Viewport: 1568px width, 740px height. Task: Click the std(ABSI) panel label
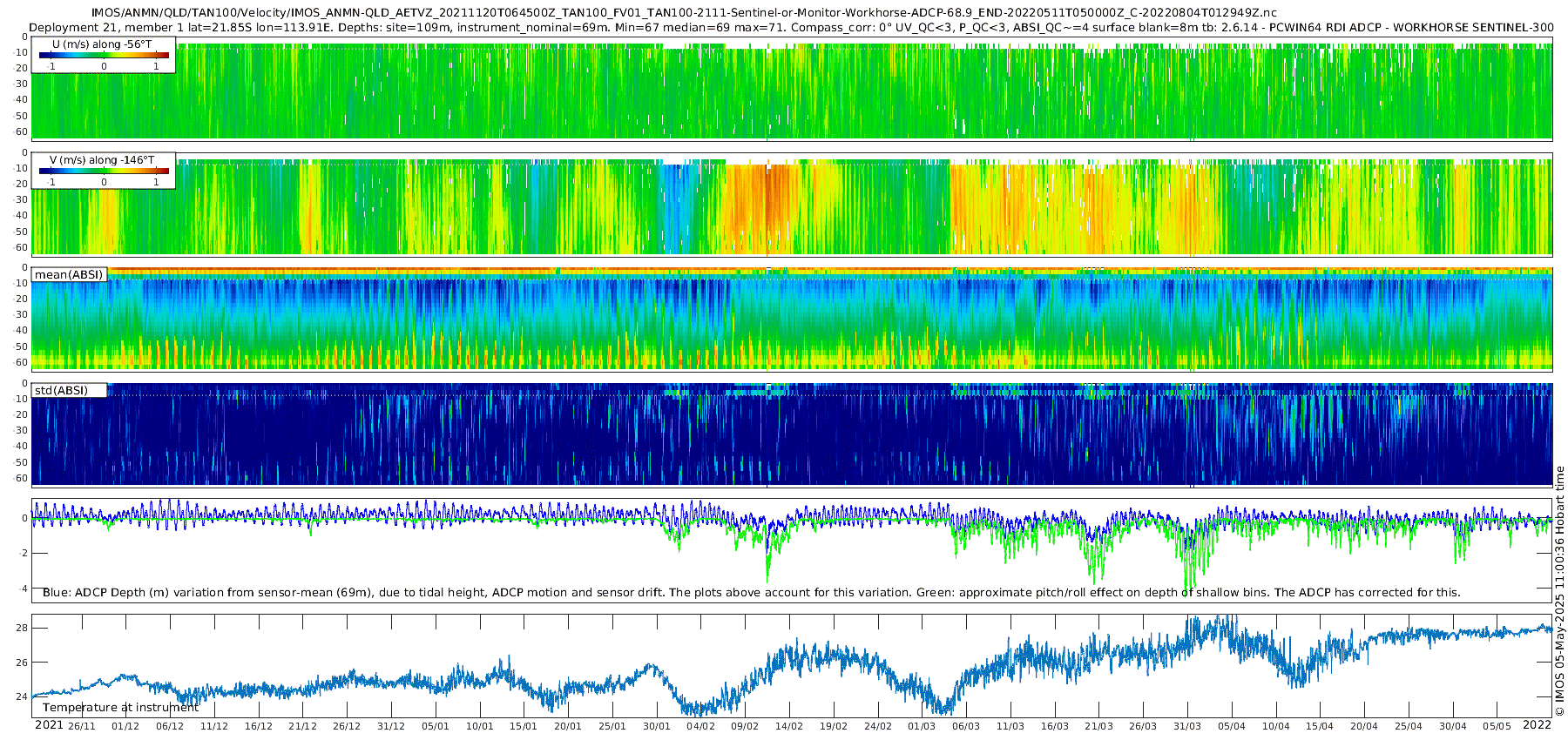click(x=61, y=391)
